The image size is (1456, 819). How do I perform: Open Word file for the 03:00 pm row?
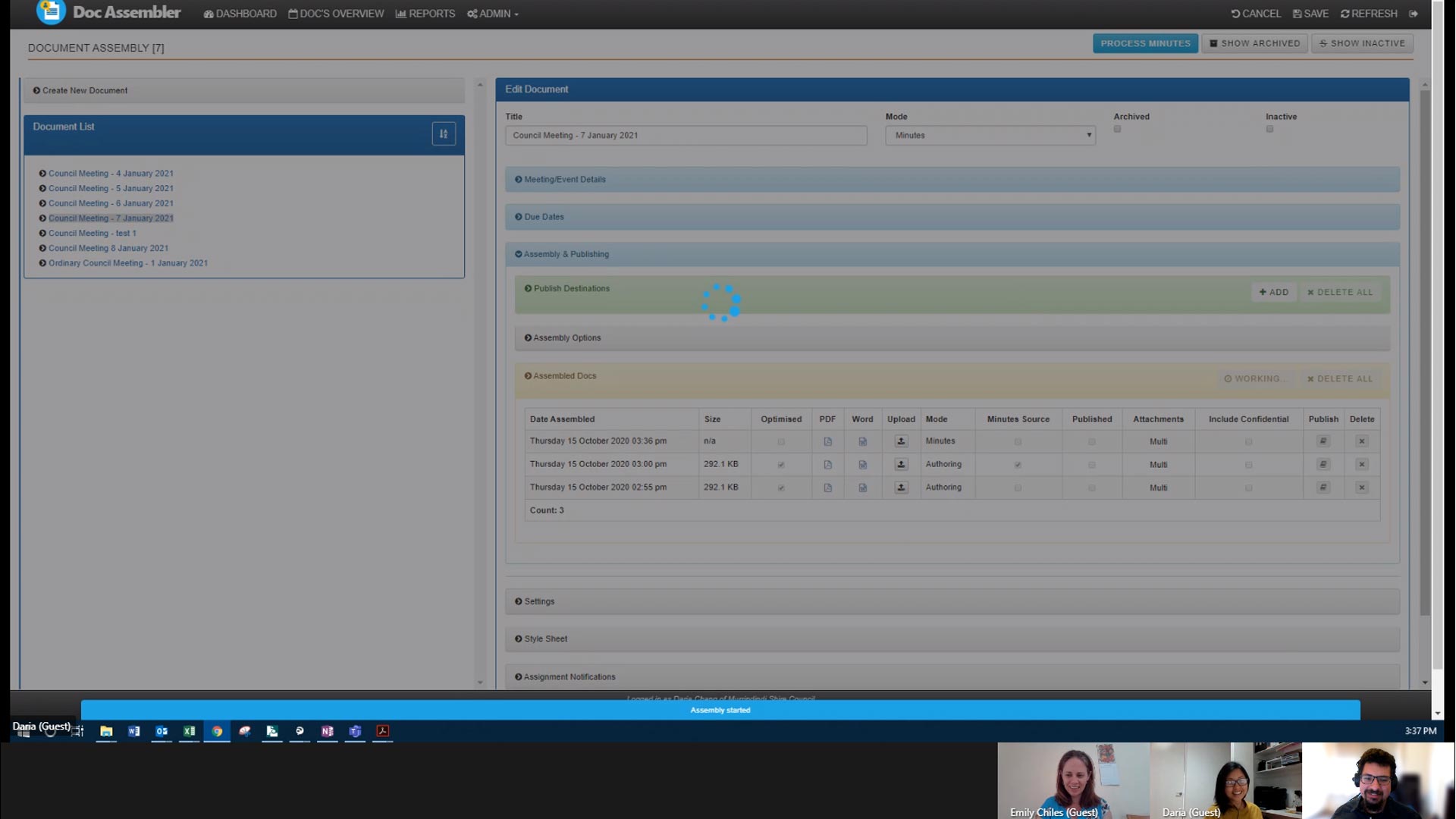pos(862,465)
